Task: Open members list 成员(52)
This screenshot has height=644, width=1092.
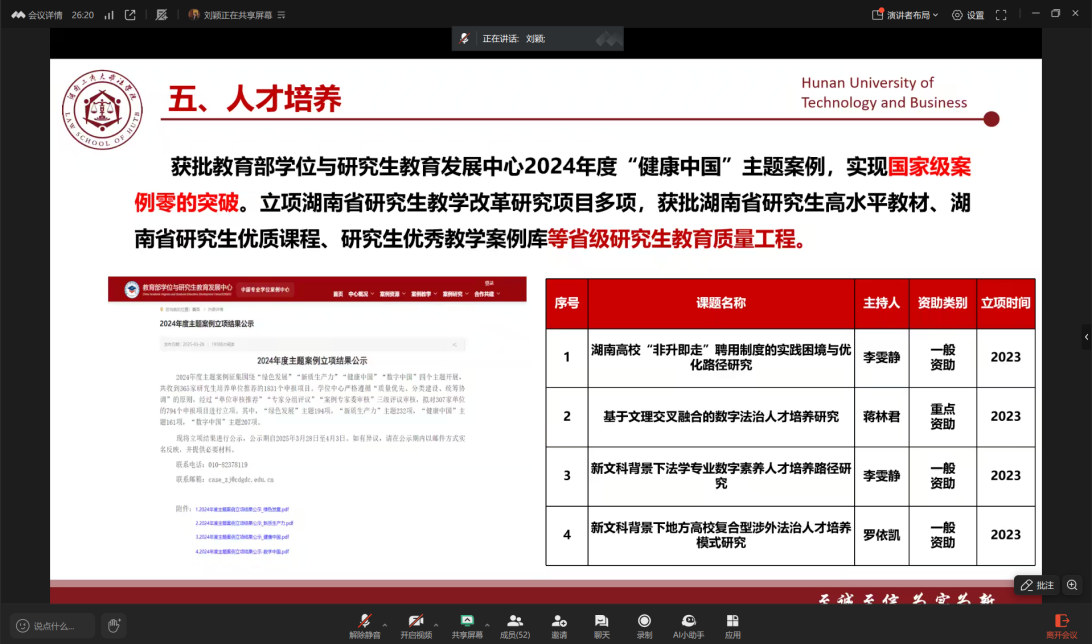Action: (x=515, y=624)
